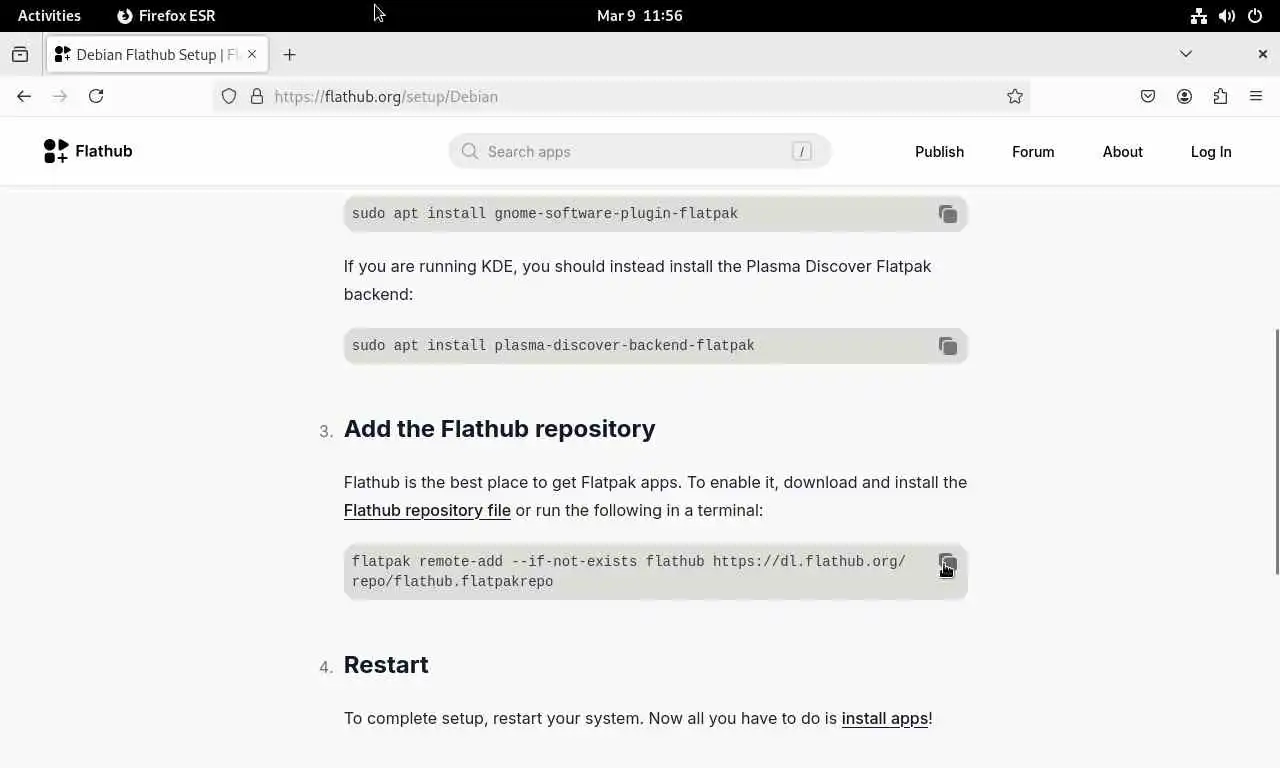The image size is (1280, 768).
Task: Copy the gnome-software-plugin-flatpak command
Action: coord(947,214)
